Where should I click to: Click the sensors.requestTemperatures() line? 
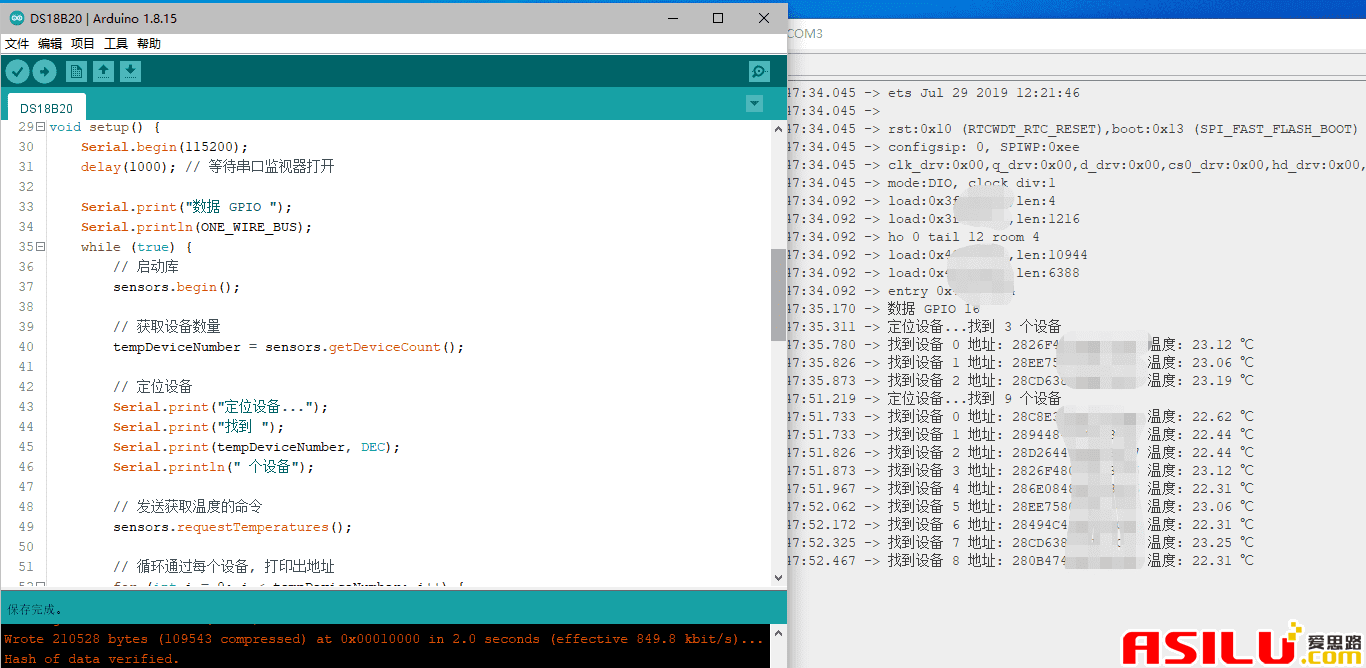coord(233,527)
